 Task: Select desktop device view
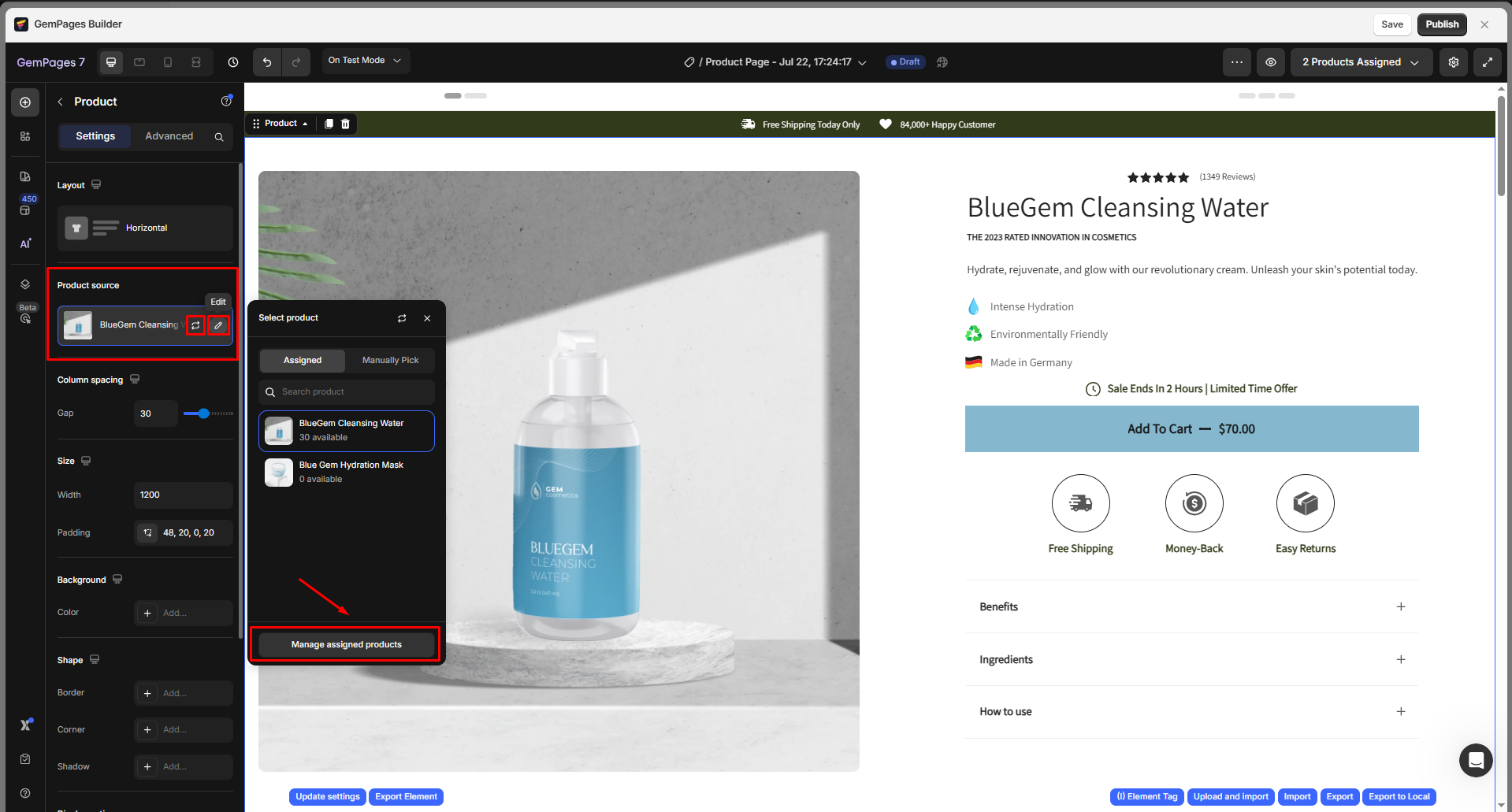point(111,62)
